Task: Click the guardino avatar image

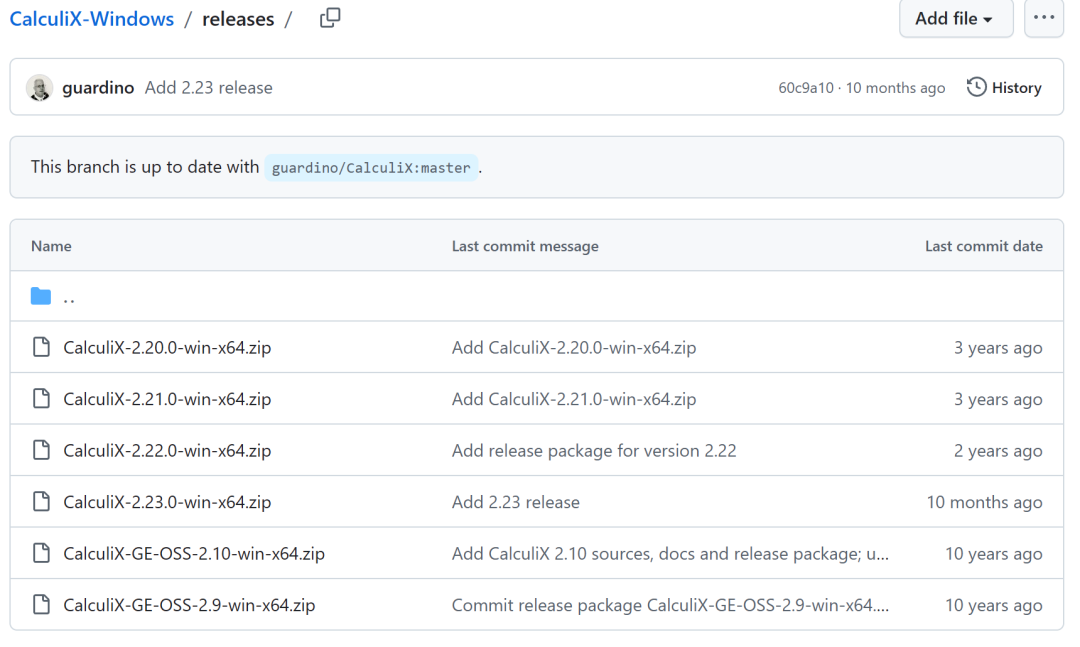Action: pyautogui.click(x=39, y=88)
